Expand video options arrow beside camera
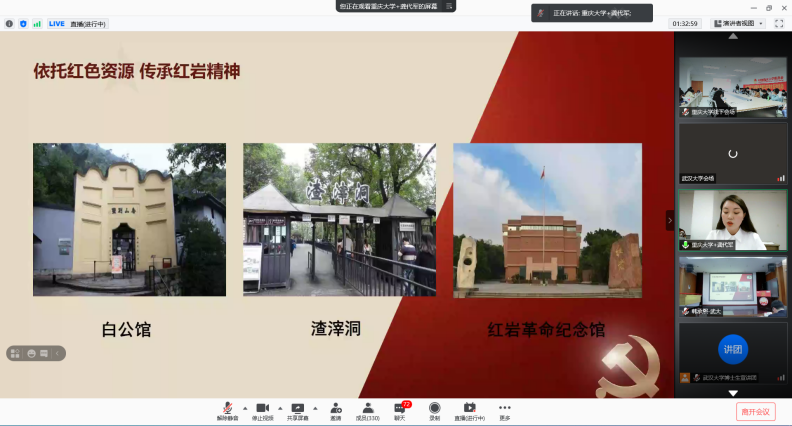Screen dimensions: 792x426 (x=280, y=408)
